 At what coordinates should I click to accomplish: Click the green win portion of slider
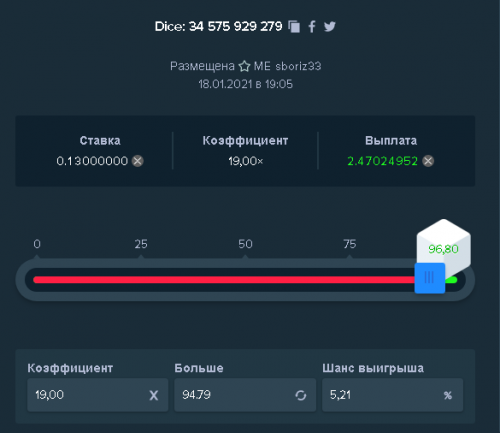coord(451,280)
